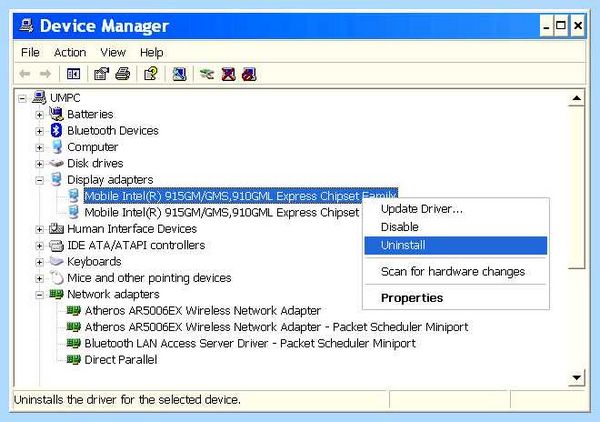Expand the Computer node

click(39, 147)
